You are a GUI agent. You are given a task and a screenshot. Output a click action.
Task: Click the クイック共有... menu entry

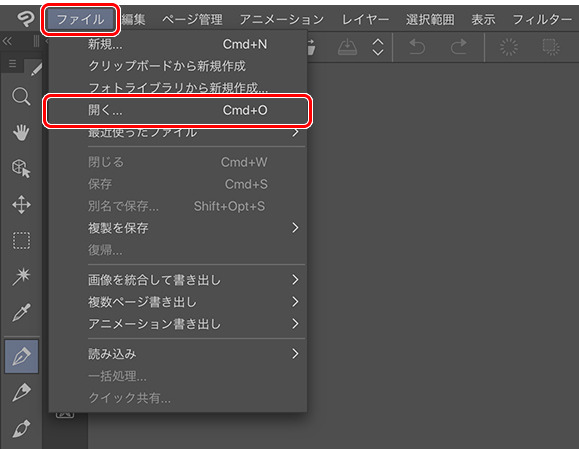click(178, 398)
